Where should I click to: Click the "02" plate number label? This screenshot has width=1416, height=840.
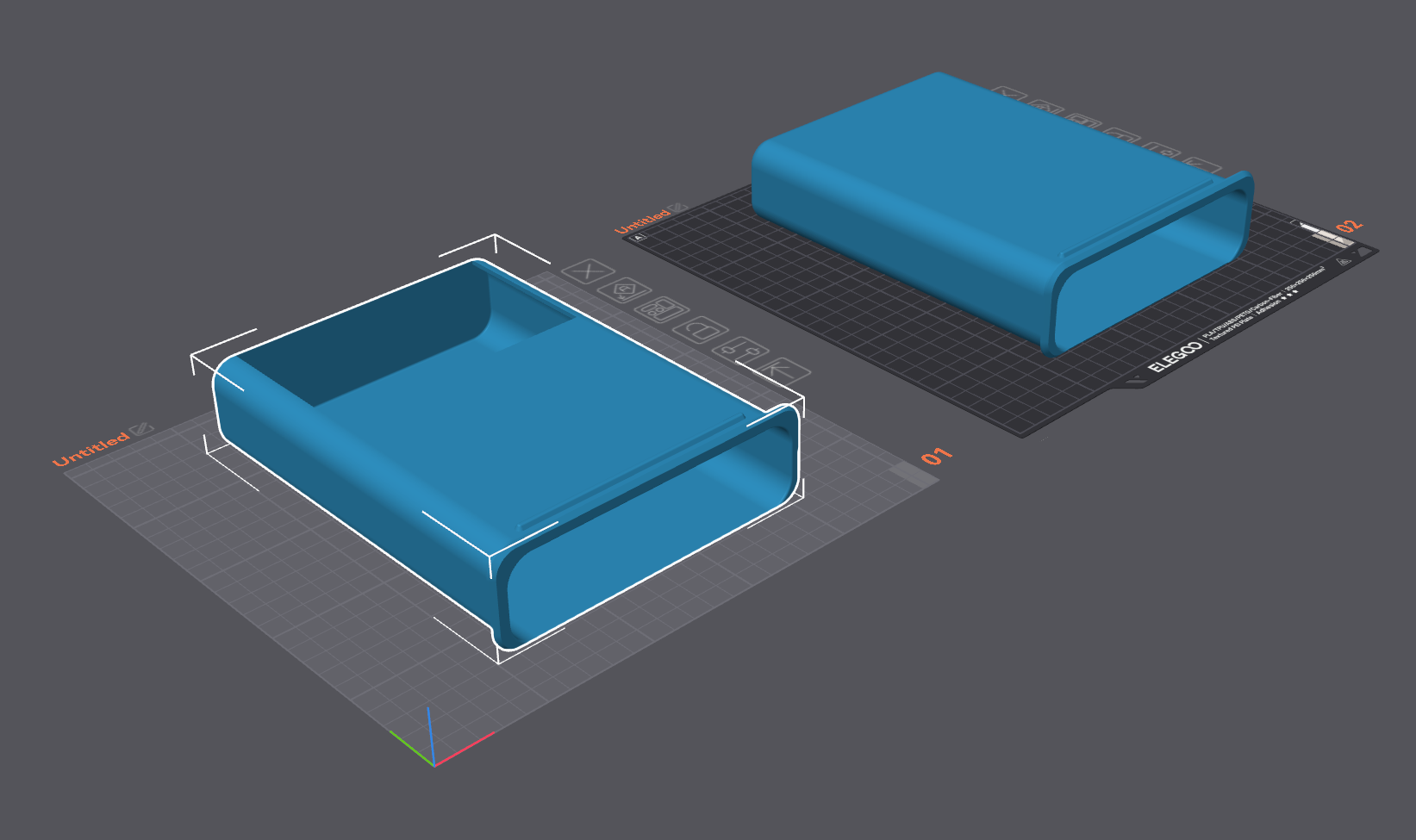[1350, 227]
